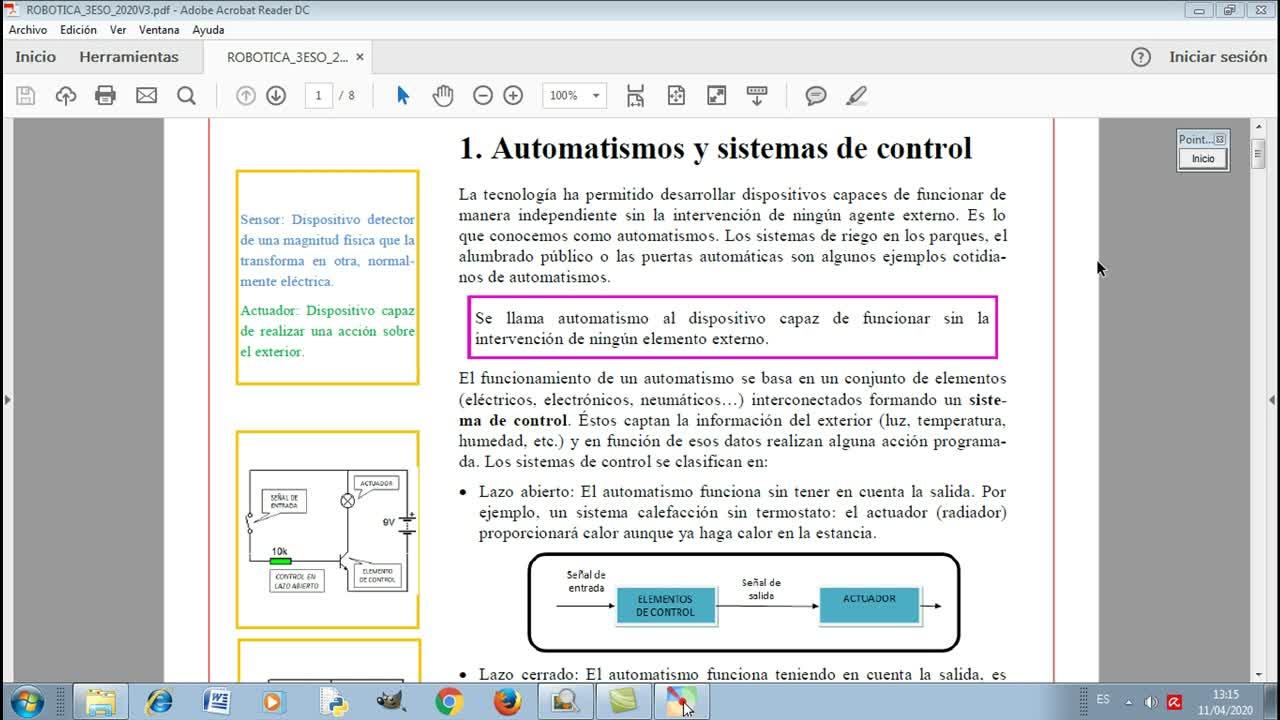Click the 'Sensor:' definition in the sidebar
The height and width of the screenshot is (720, 1280).
327,250
